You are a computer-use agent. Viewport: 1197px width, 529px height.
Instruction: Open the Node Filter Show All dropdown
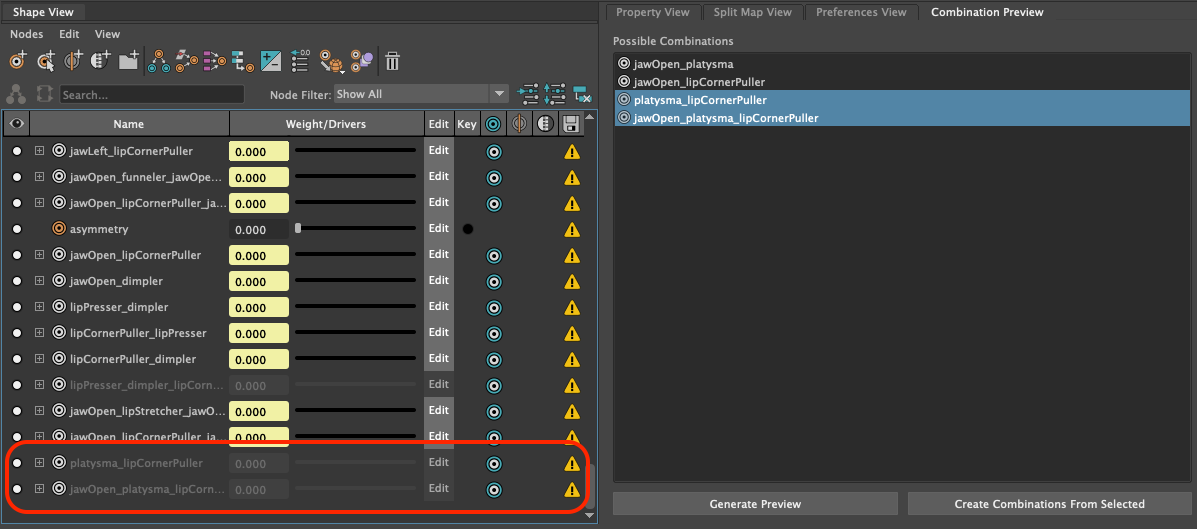point(421,94)
